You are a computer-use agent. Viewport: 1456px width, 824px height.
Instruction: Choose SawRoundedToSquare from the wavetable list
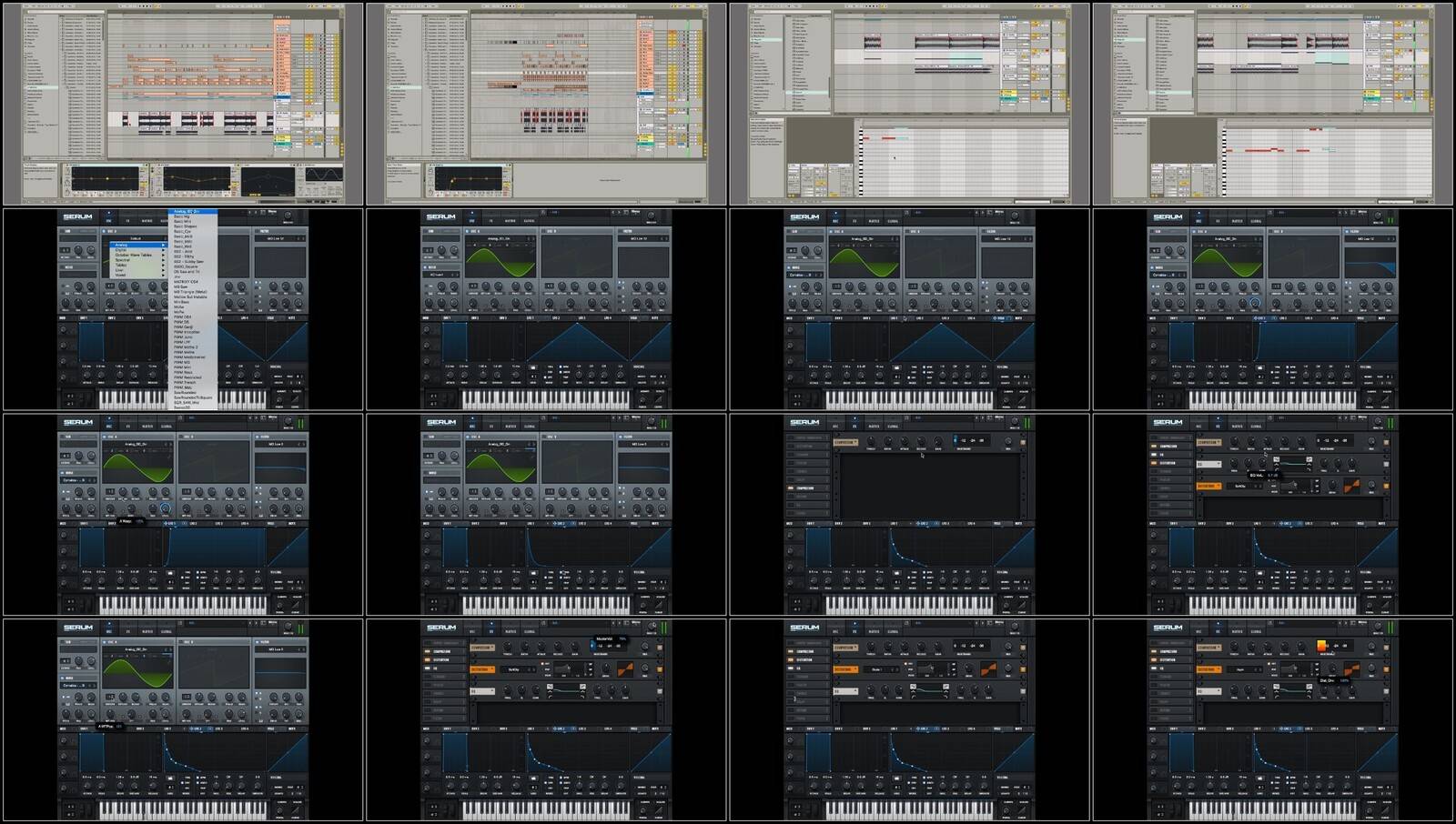[x=193, y=397]
